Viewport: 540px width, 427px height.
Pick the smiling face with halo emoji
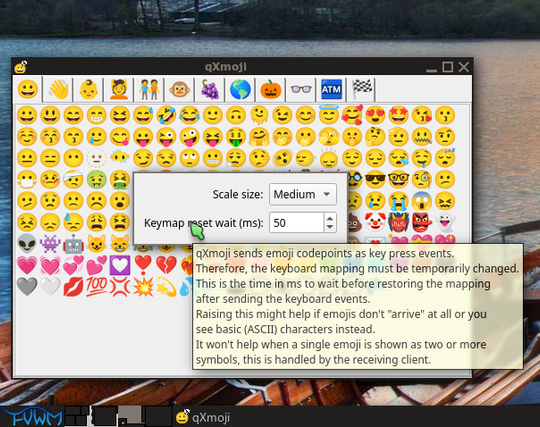click(329, 115)
